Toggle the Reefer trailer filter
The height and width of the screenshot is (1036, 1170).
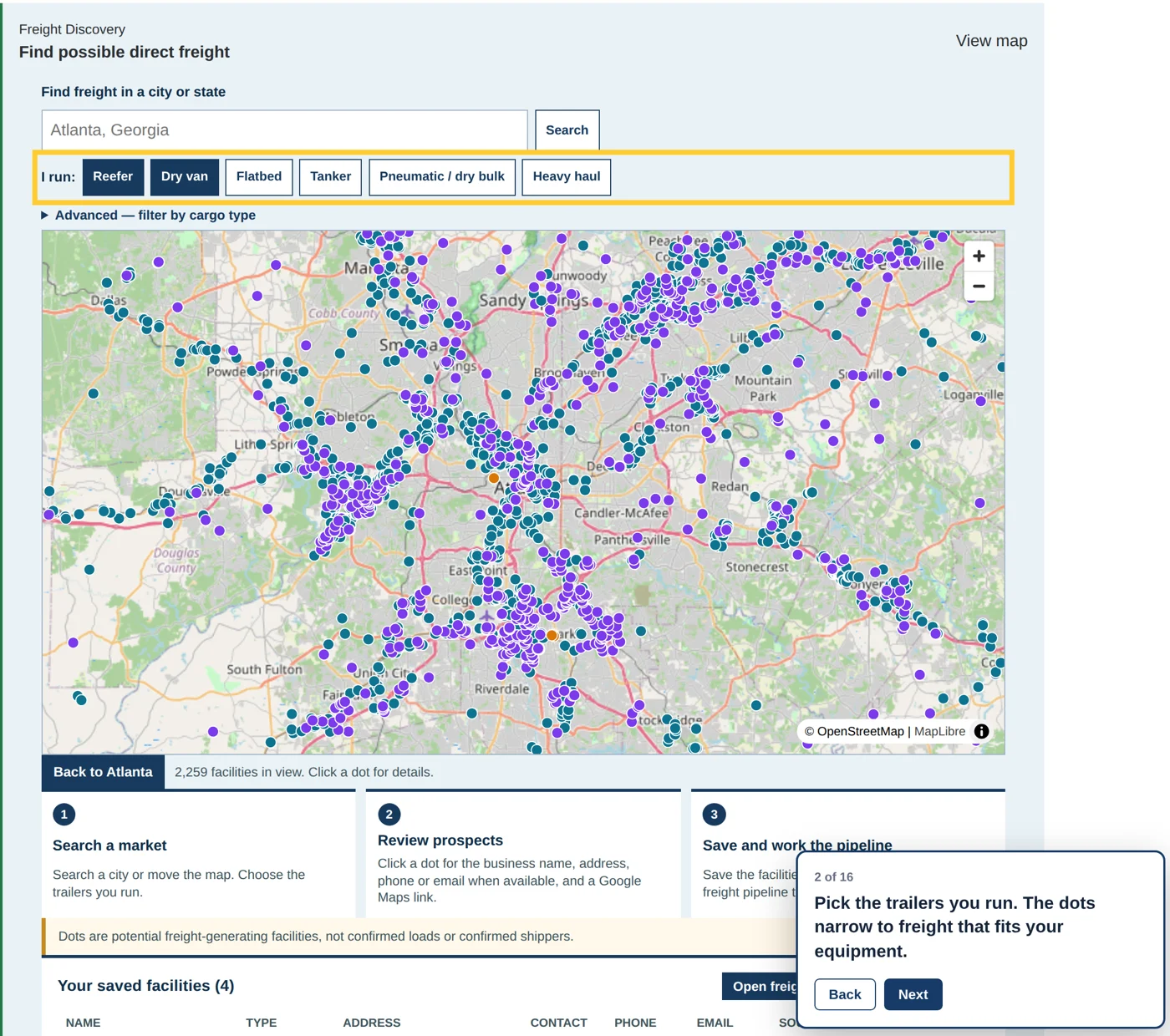(x=113, y=177)
